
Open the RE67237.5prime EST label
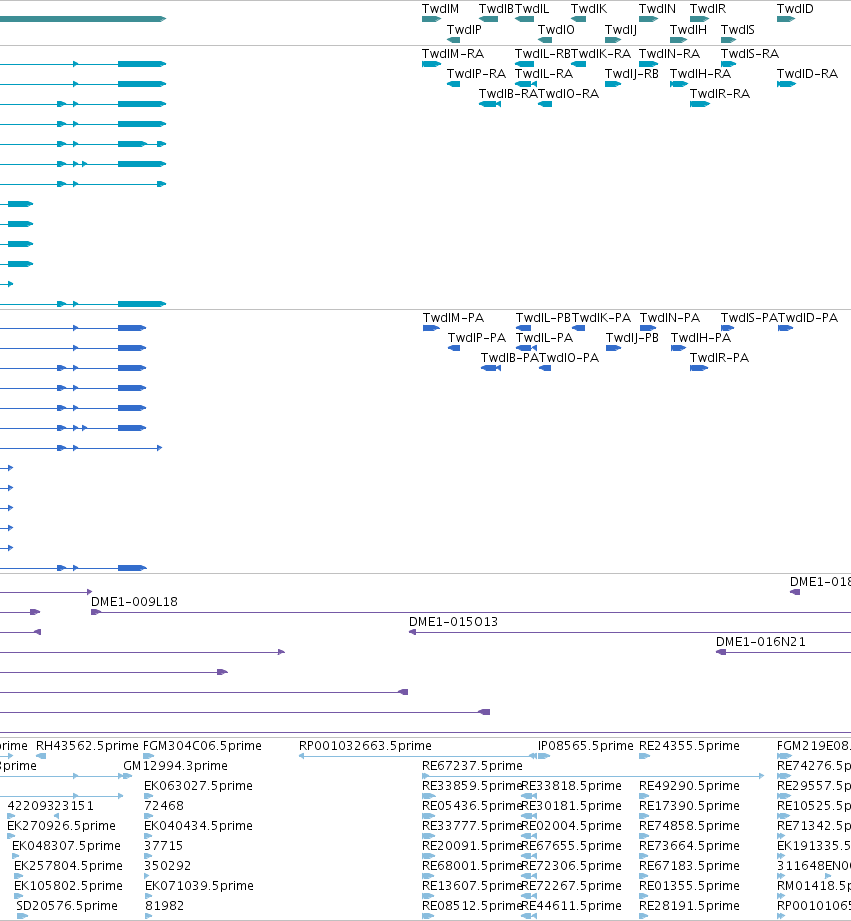472,766
